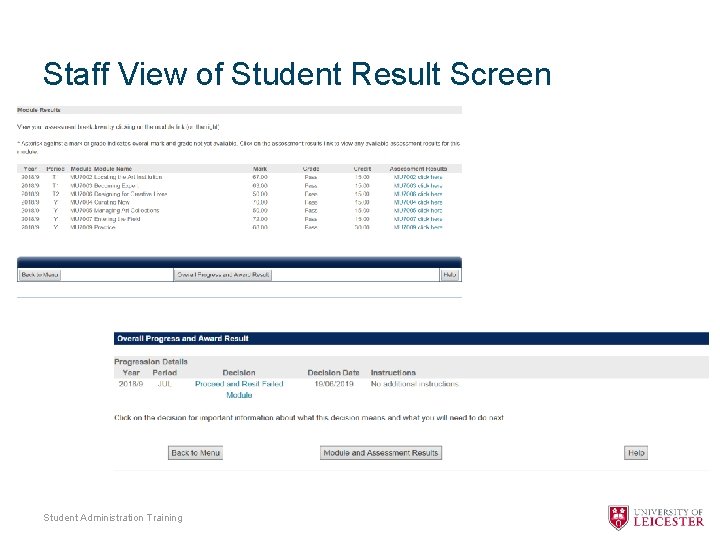Select the 73.00 mark for MU7007
The height and width of the screenshot is (540, 720).
point(260,219)
